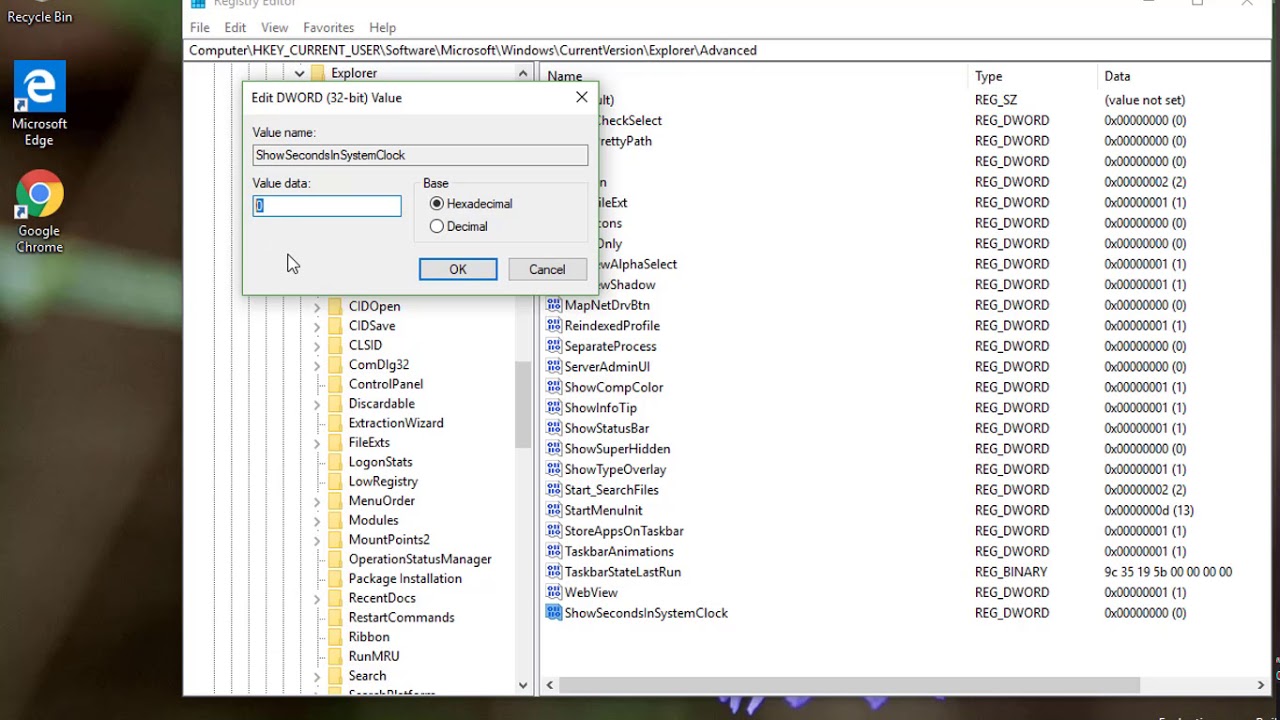Screen dimensions: 1280x720
Task: Select the RestartCommands tree key
Action: (x=401, y=618)
